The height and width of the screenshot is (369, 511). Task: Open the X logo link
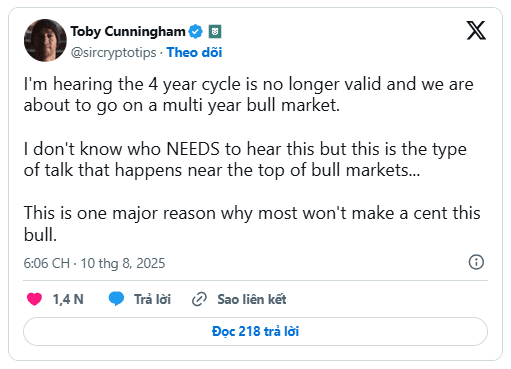pos(476,30)
